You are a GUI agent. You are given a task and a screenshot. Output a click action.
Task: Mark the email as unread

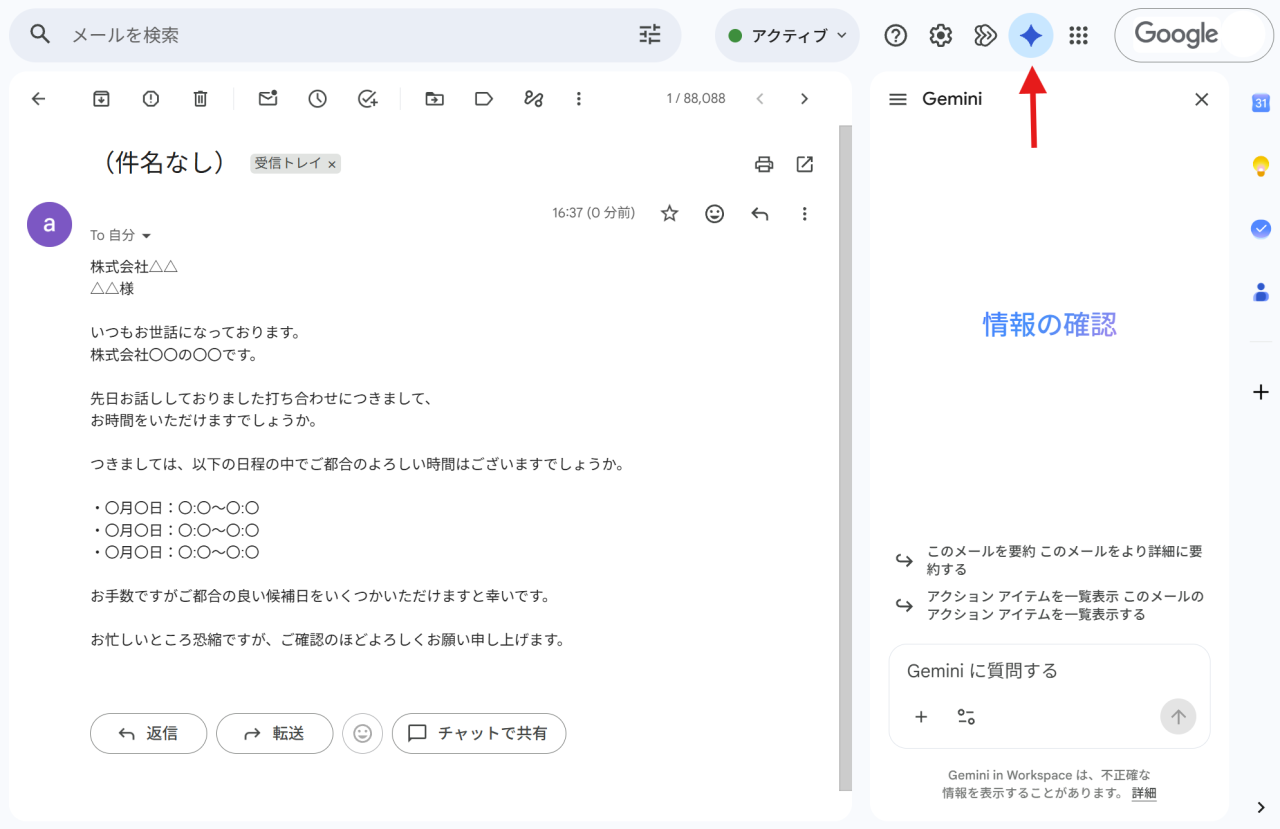(267, 98)
